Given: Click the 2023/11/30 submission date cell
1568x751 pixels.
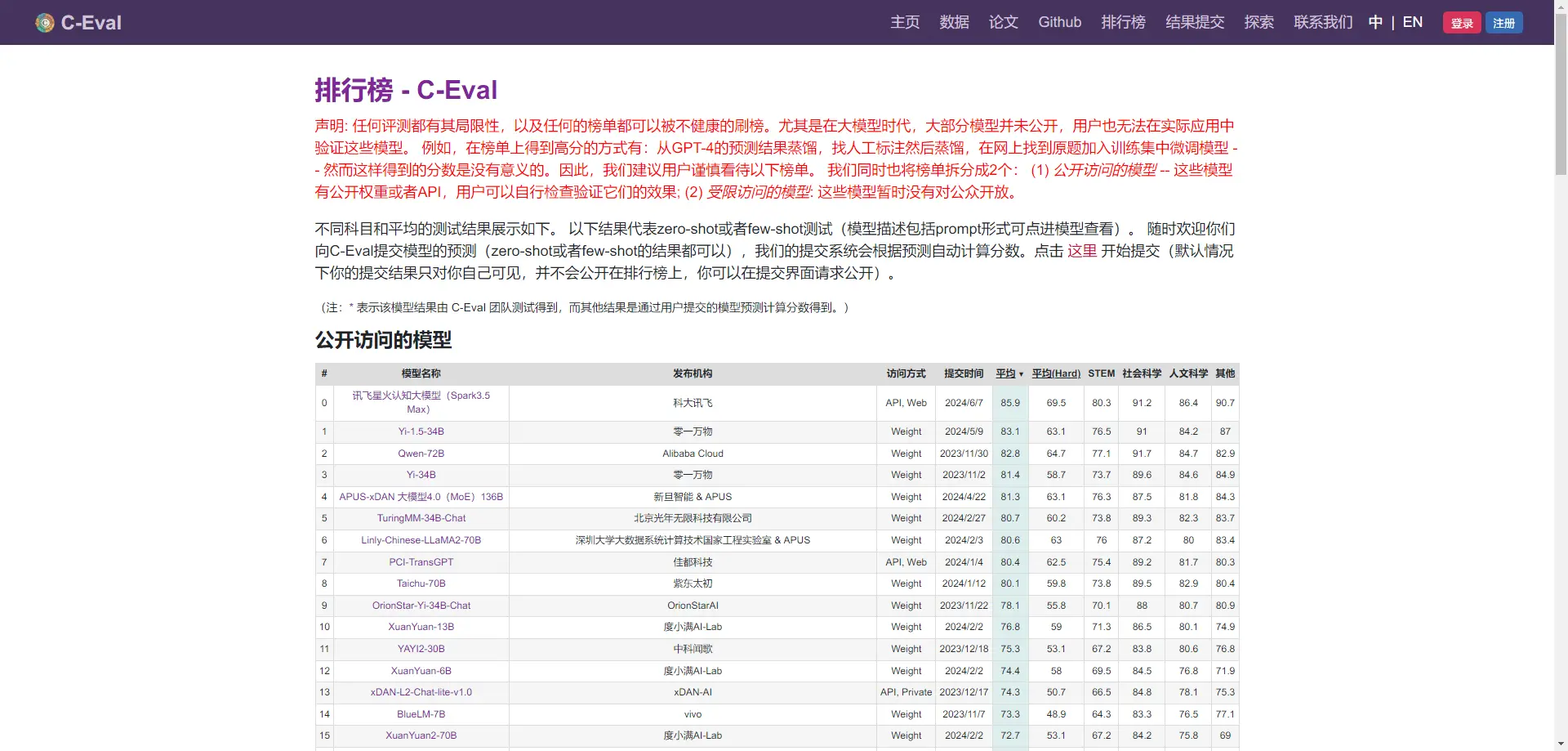Looking at the screenshot, I should (964, 454).
